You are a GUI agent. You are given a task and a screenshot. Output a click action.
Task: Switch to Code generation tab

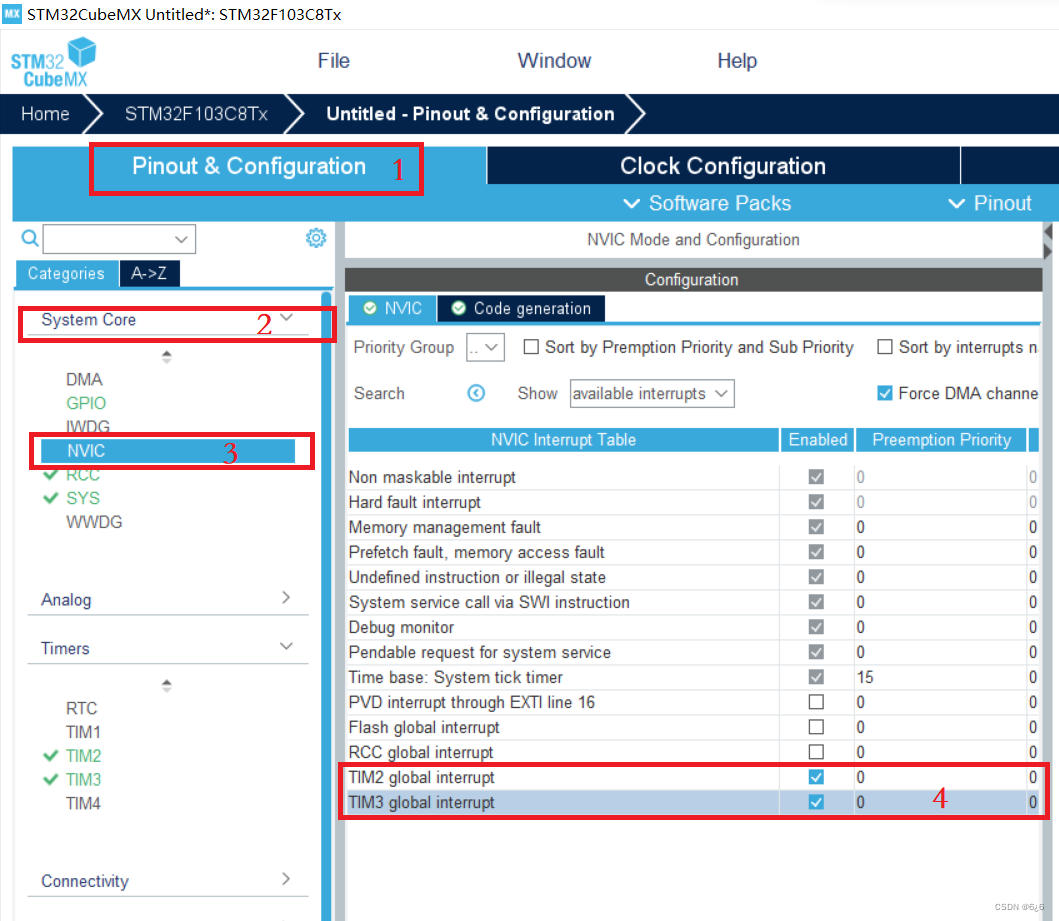tap(521, 309)
